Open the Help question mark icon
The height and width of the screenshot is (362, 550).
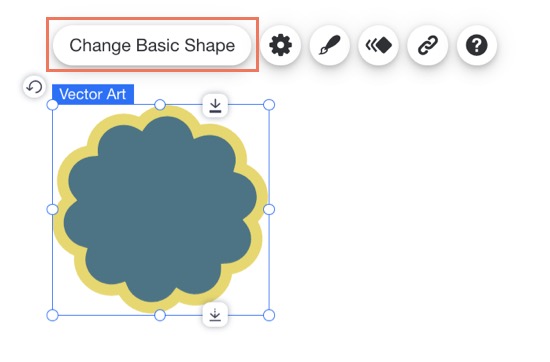tap(477, 45)
